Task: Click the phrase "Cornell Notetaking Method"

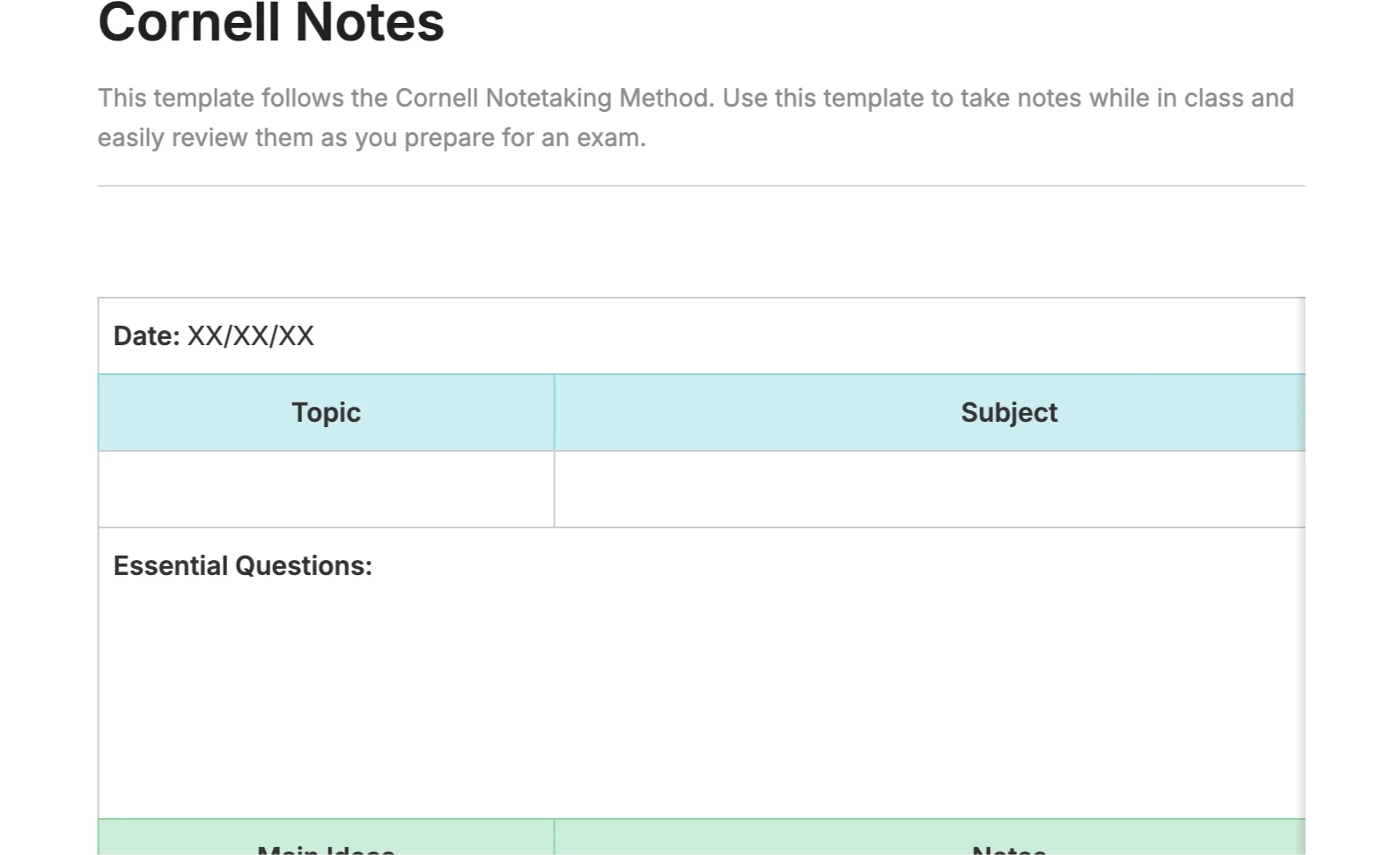Action: [551, 98]
